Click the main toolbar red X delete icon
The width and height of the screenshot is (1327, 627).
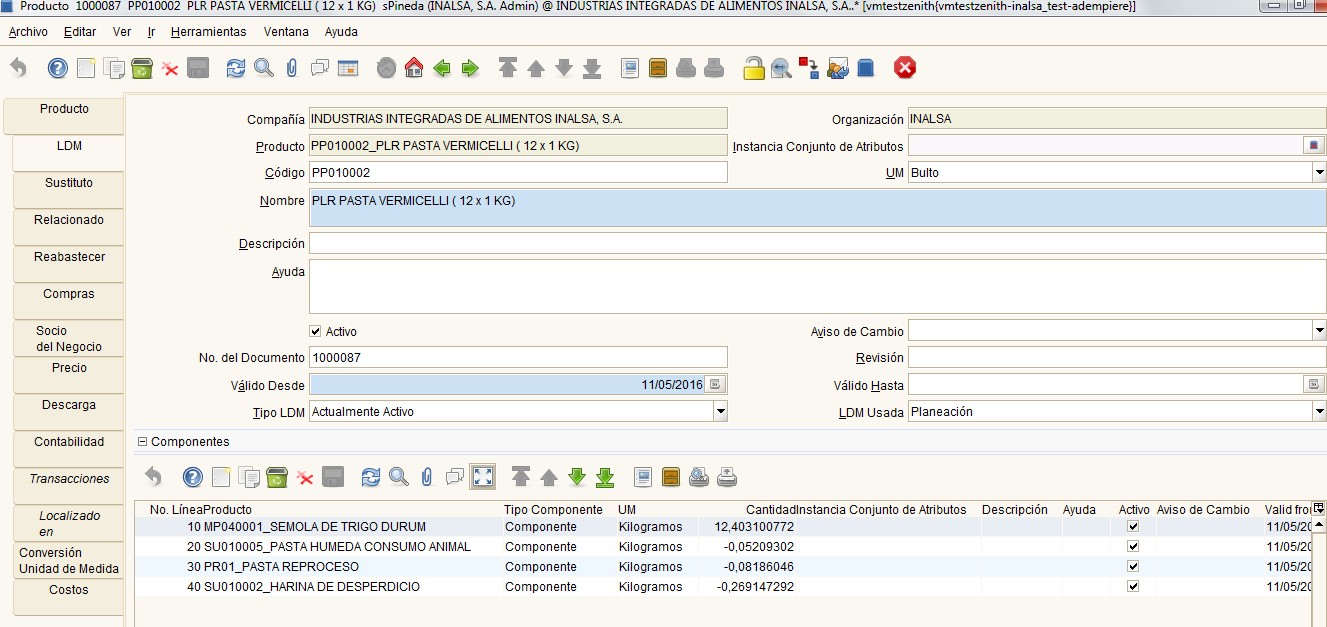(170, 68)
